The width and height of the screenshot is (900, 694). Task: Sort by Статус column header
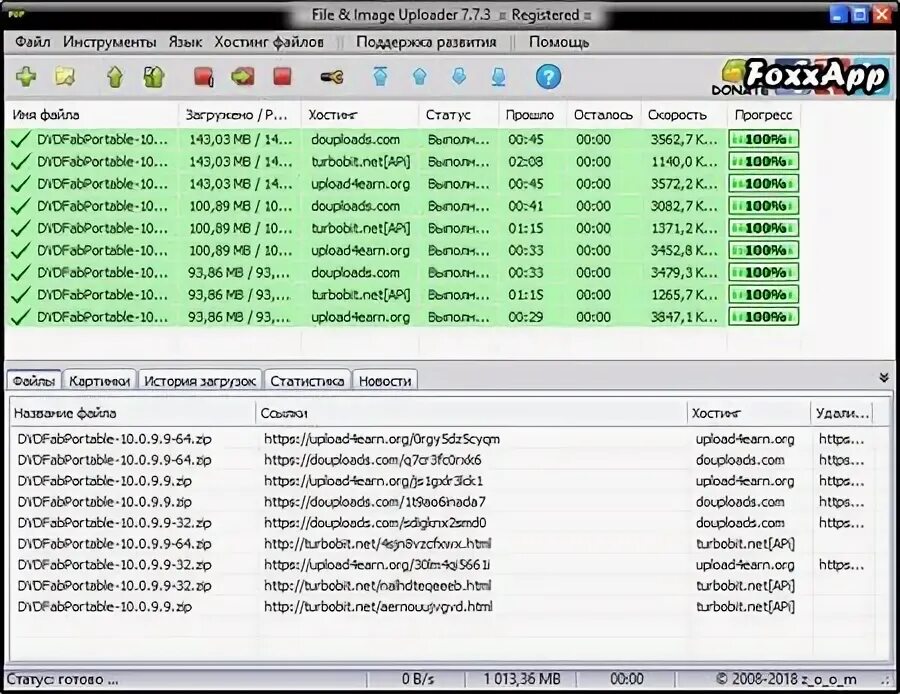pos(459,115)
